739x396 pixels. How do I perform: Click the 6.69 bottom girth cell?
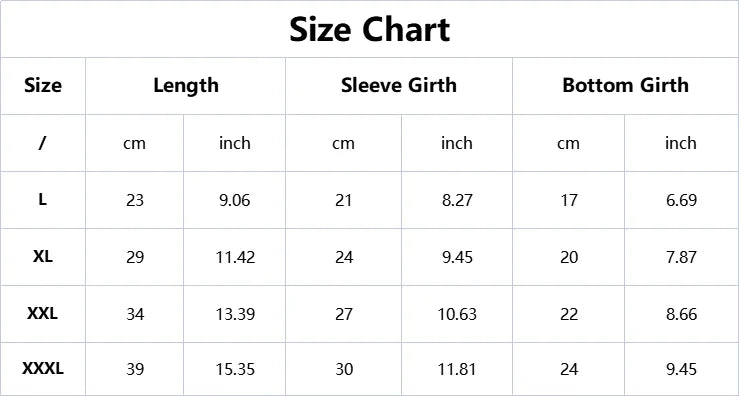681,200
